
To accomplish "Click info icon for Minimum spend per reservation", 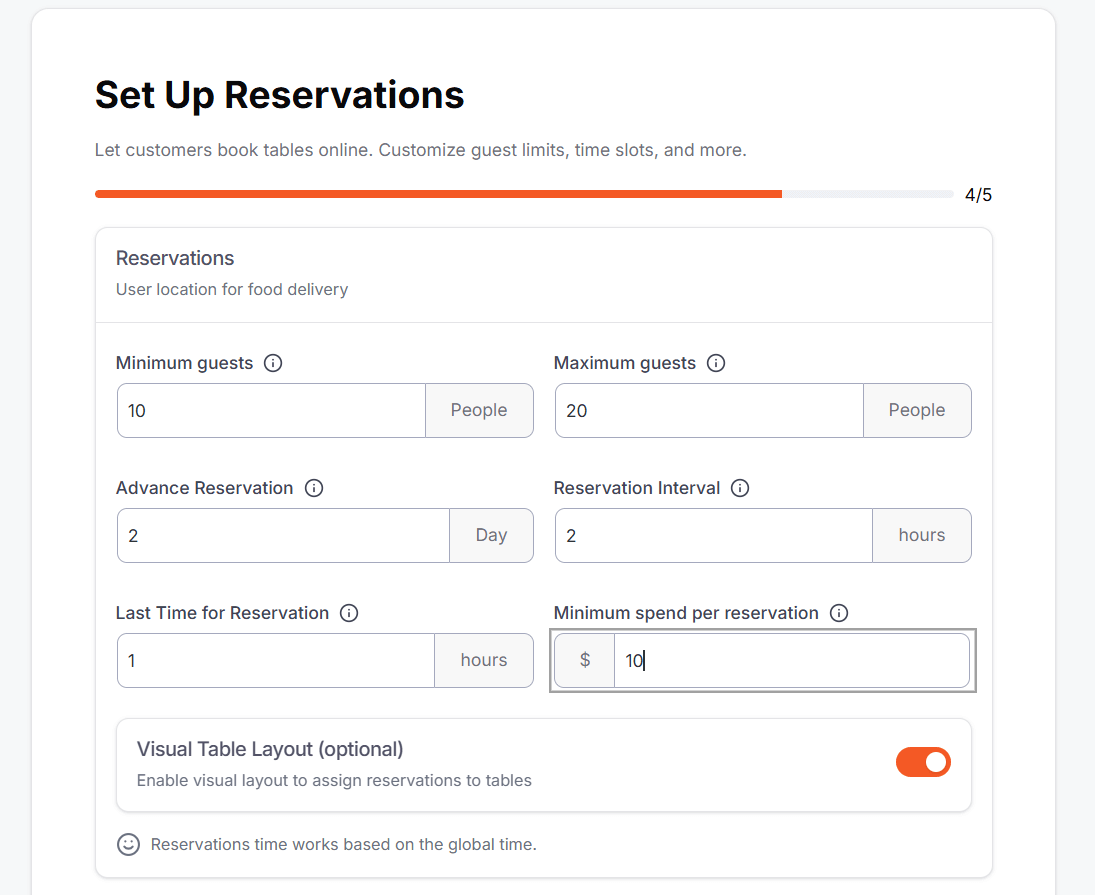I will click(x=839, y=613).
